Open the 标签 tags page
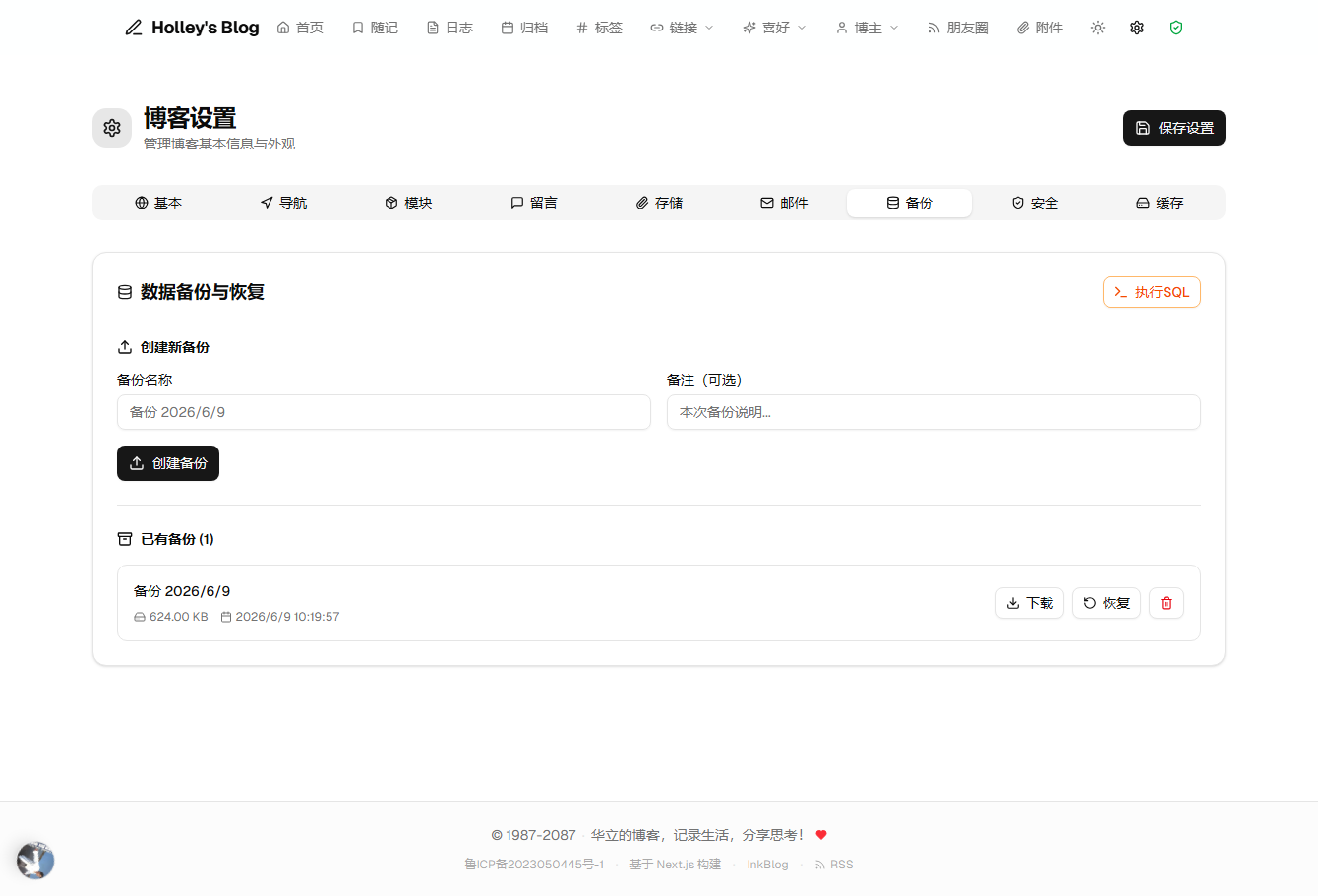This screenshot has height=896, width=1318. point(599,28)
